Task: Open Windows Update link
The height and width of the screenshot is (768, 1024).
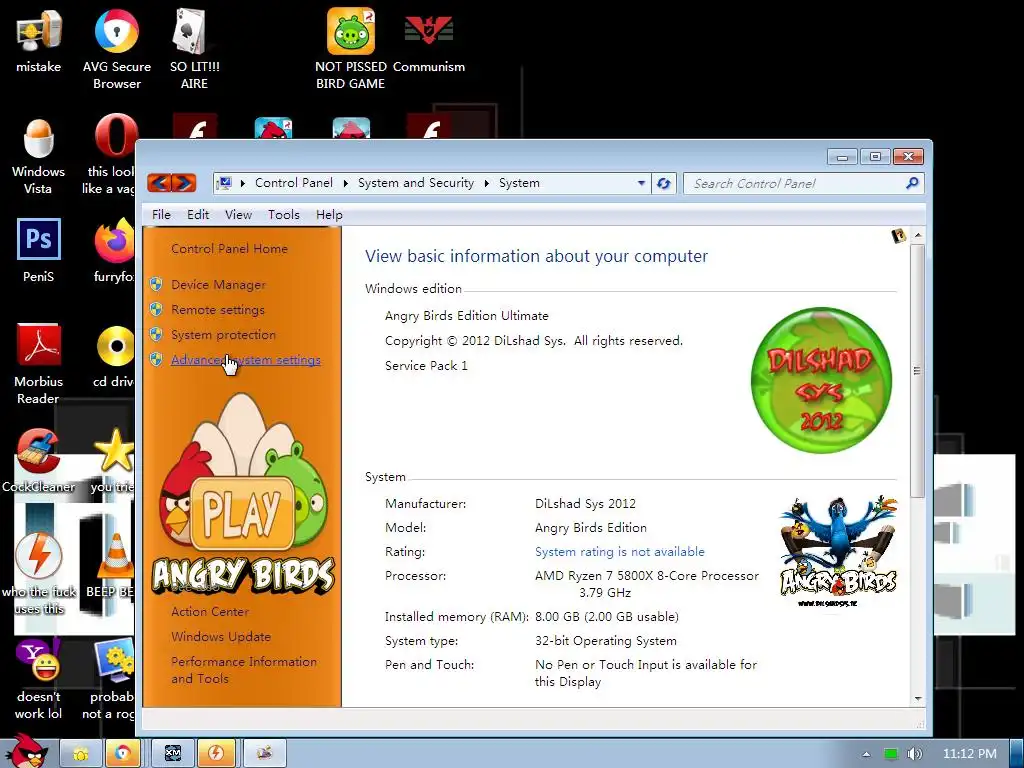Action: click(221, 637)
